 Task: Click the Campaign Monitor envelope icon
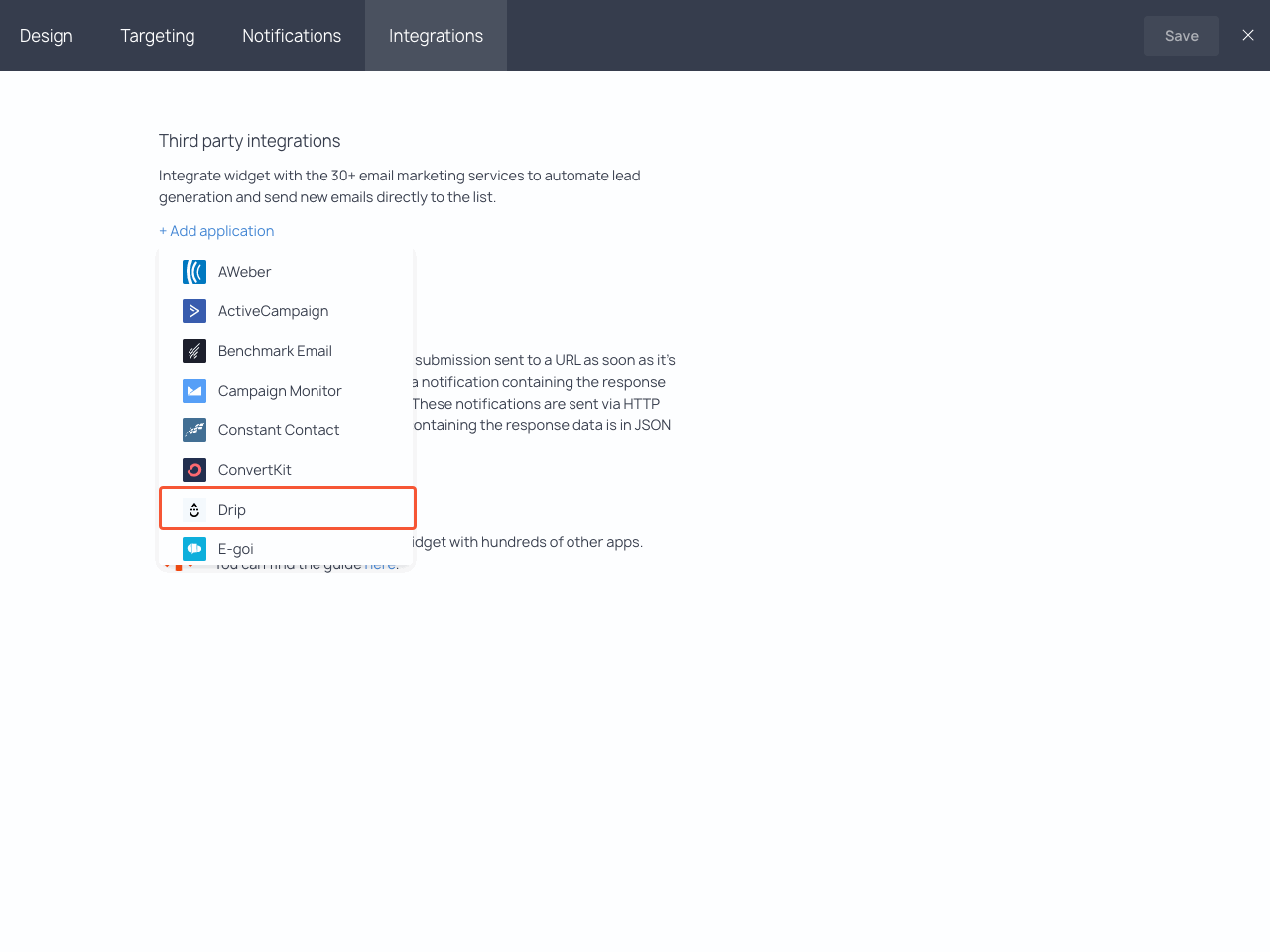[194, 391]
